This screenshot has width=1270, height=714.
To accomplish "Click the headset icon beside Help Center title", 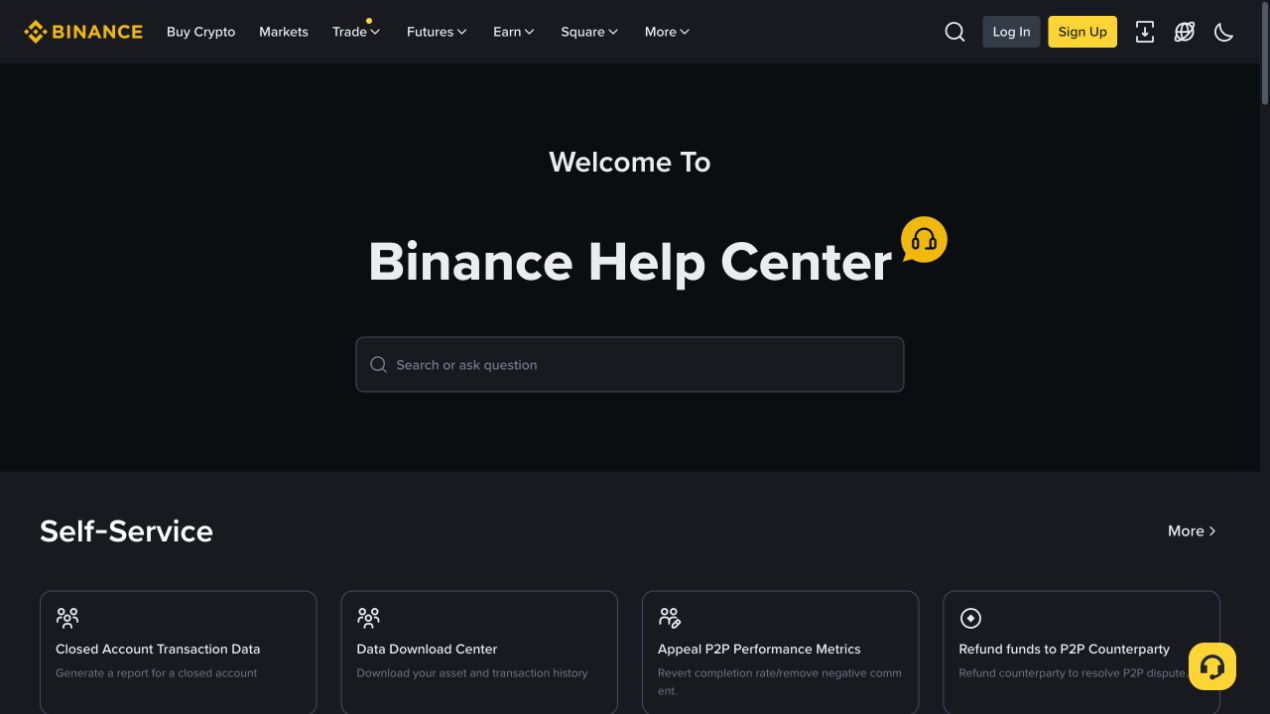I will point(924,240).
